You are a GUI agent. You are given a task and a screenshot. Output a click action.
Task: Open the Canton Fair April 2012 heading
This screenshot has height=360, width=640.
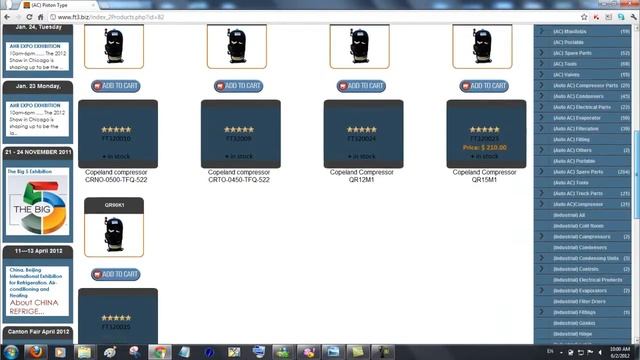38,331
